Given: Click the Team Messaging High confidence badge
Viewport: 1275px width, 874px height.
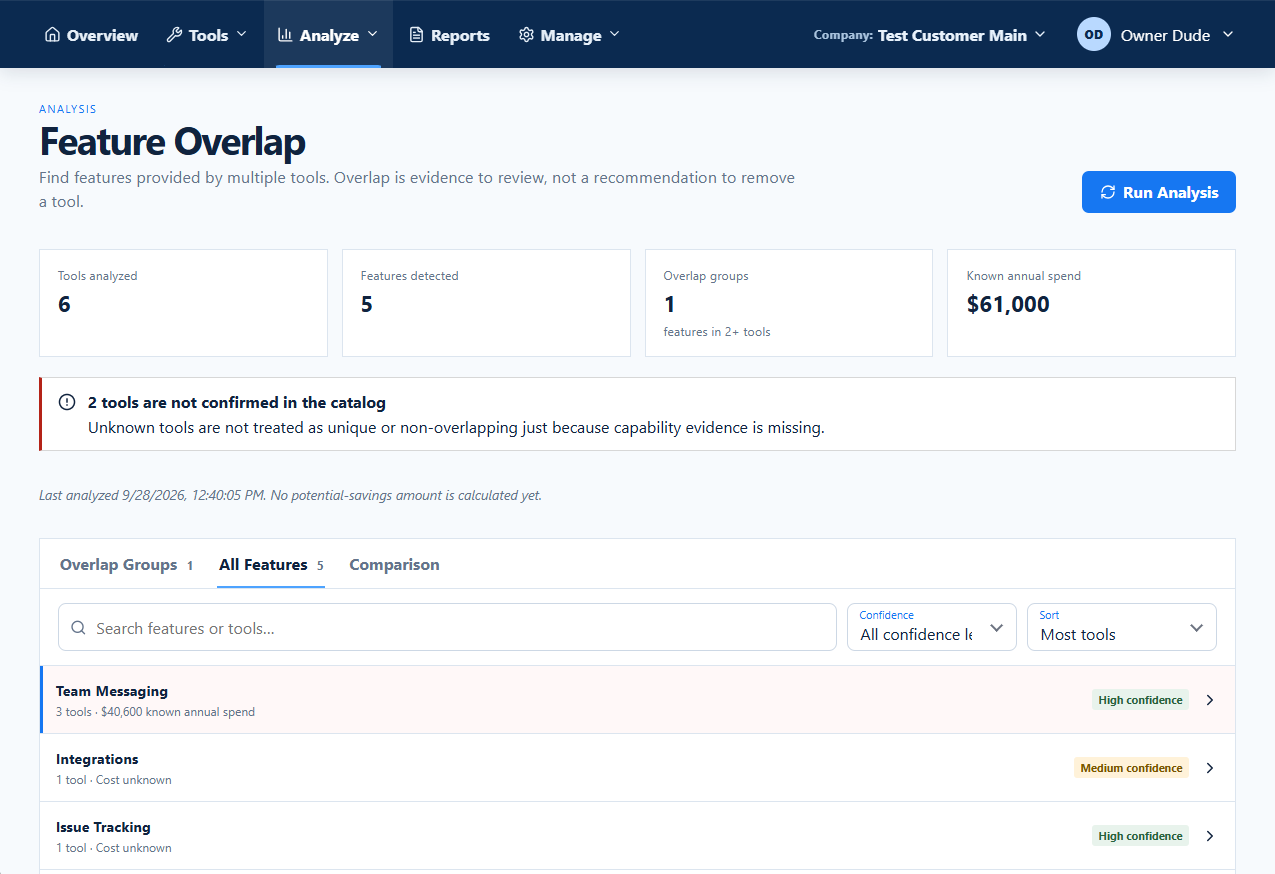Looking at the screenshot, I should coord(1140,700).
